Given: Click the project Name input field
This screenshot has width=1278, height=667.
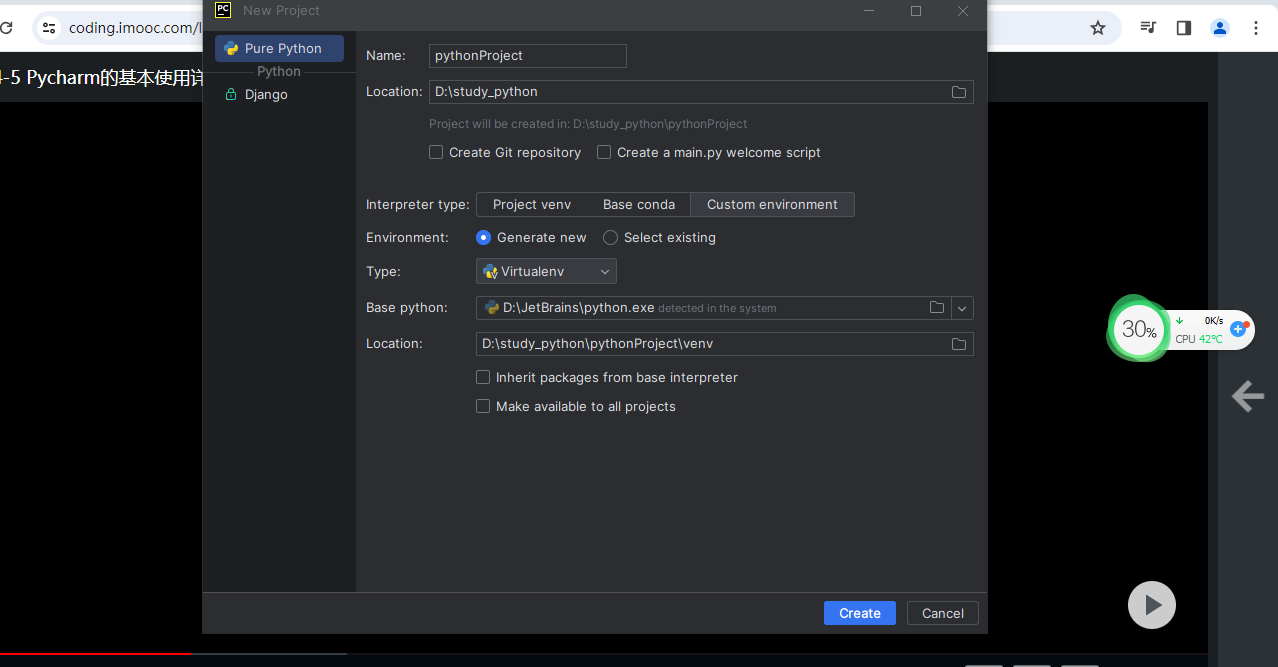Looking at the screenshot, I should (528, 56).
